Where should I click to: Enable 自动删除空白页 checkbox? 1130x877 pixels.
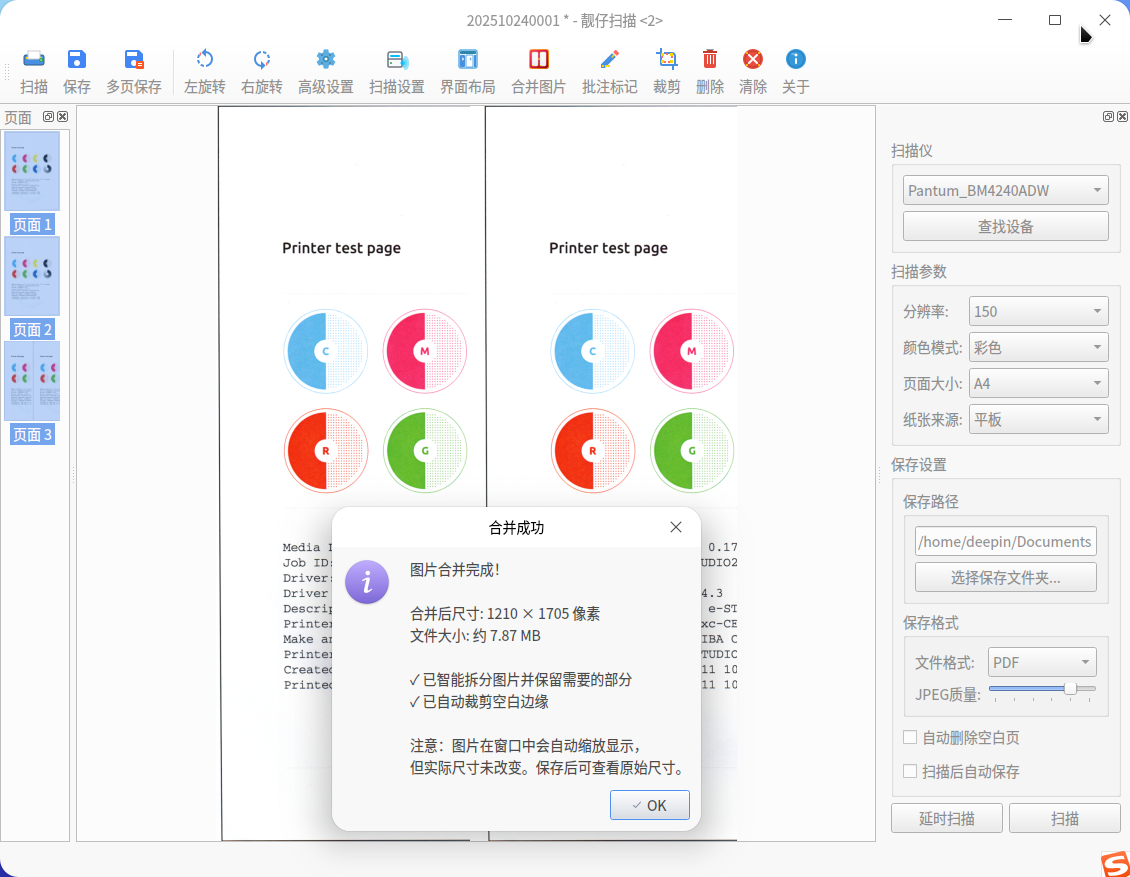[910, 737]
